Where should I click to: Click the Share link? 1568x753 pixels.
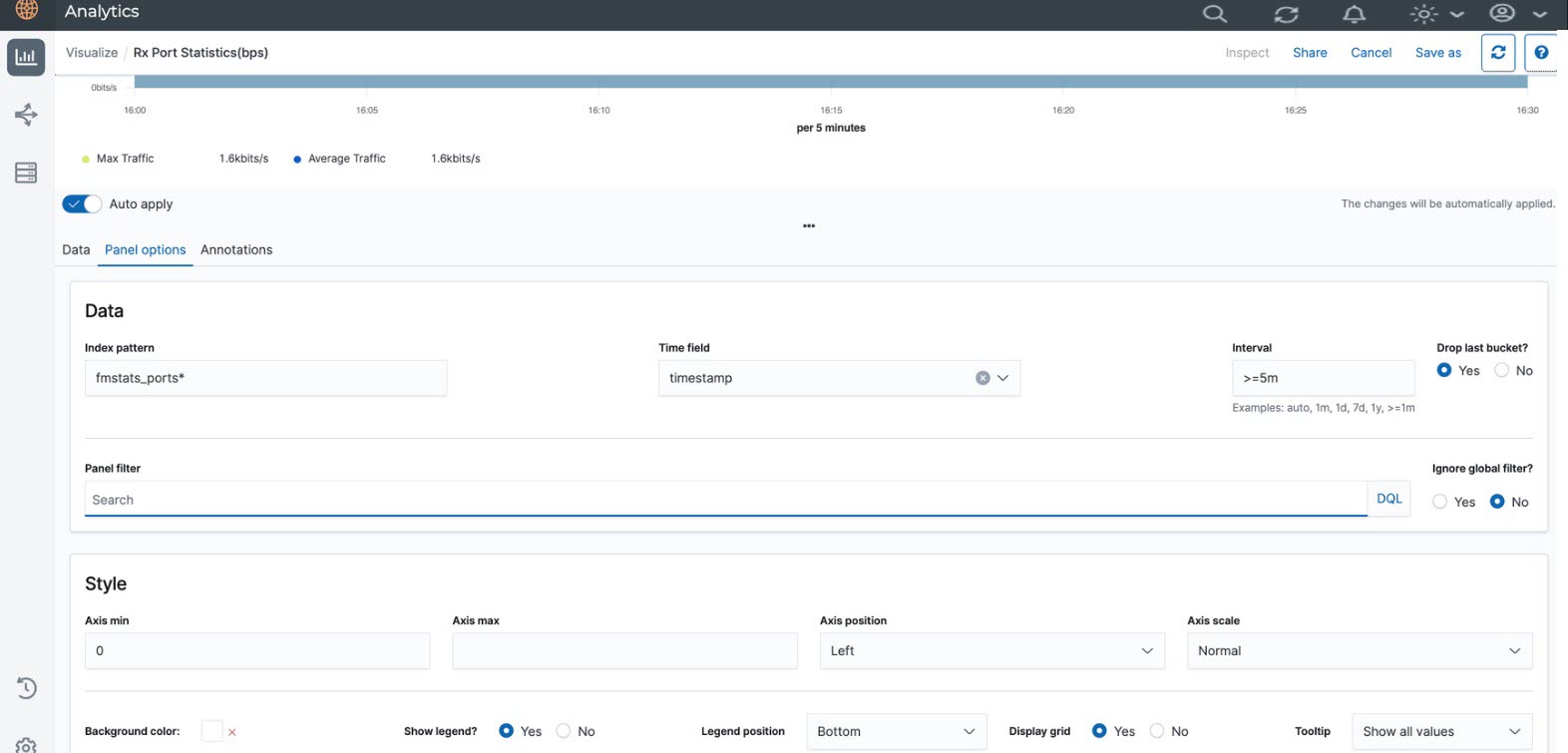1310,53
